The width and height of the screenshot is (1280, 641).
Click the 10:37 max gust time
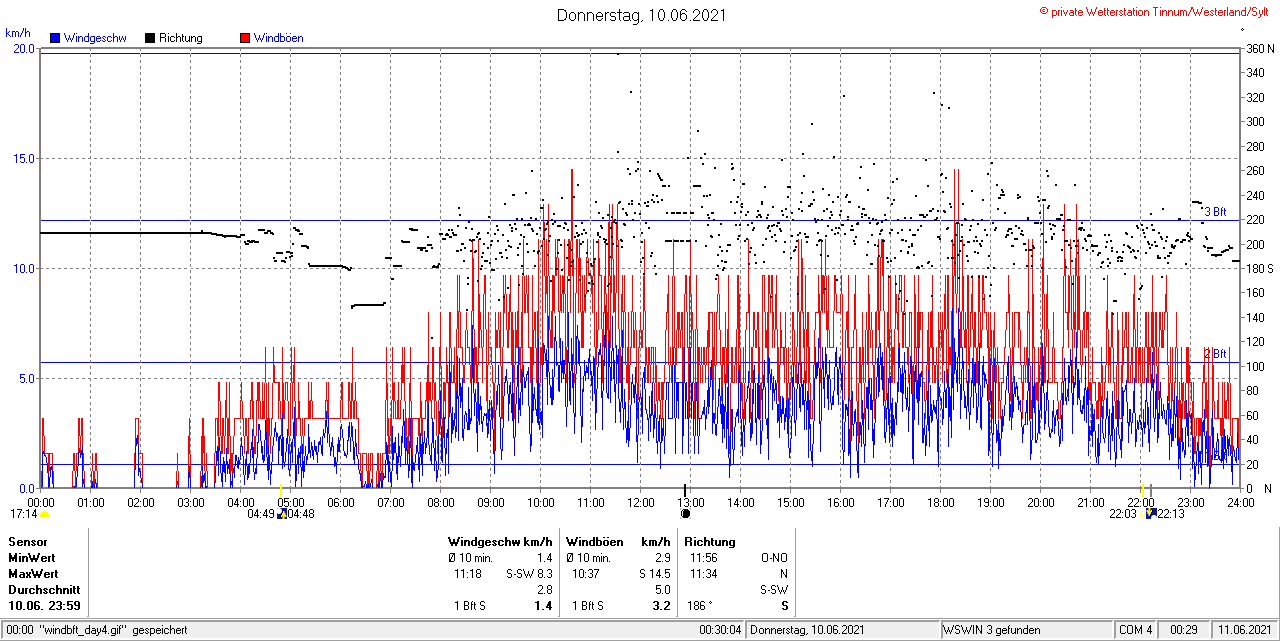(586, 574)
